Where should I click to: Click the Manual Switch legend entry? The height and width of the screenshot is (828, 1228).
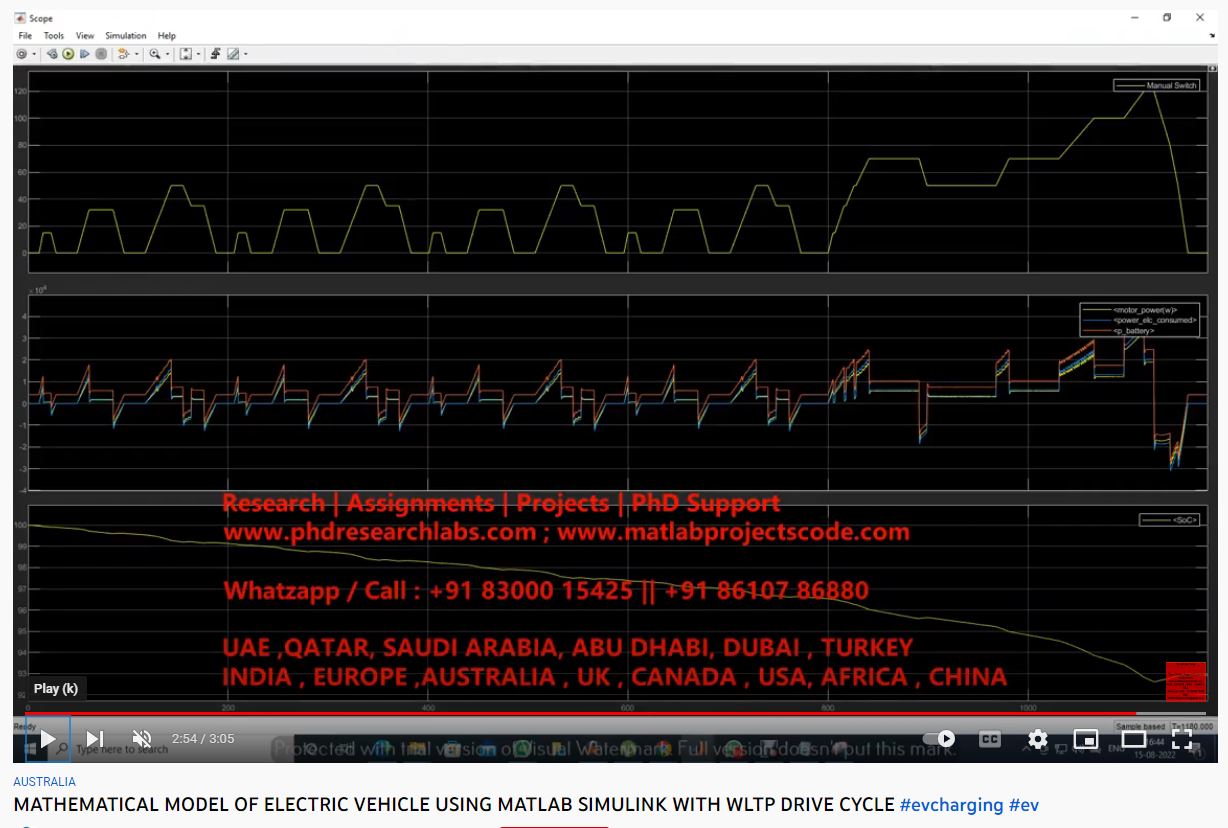pos(1157,85)
